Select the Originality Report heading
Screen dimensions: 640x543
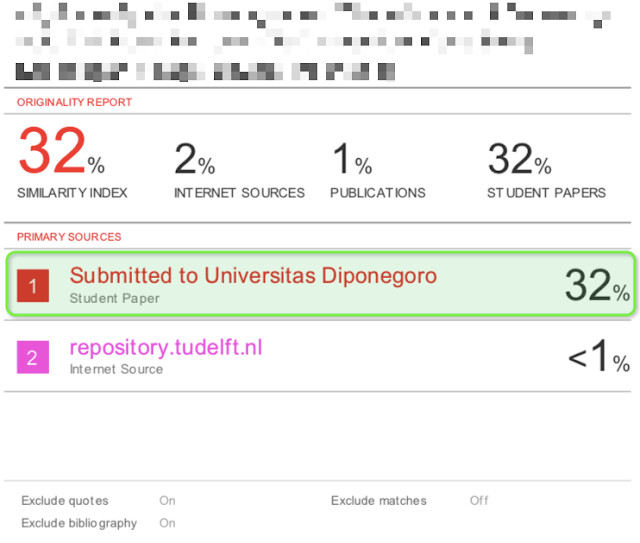tap(74, 102)
